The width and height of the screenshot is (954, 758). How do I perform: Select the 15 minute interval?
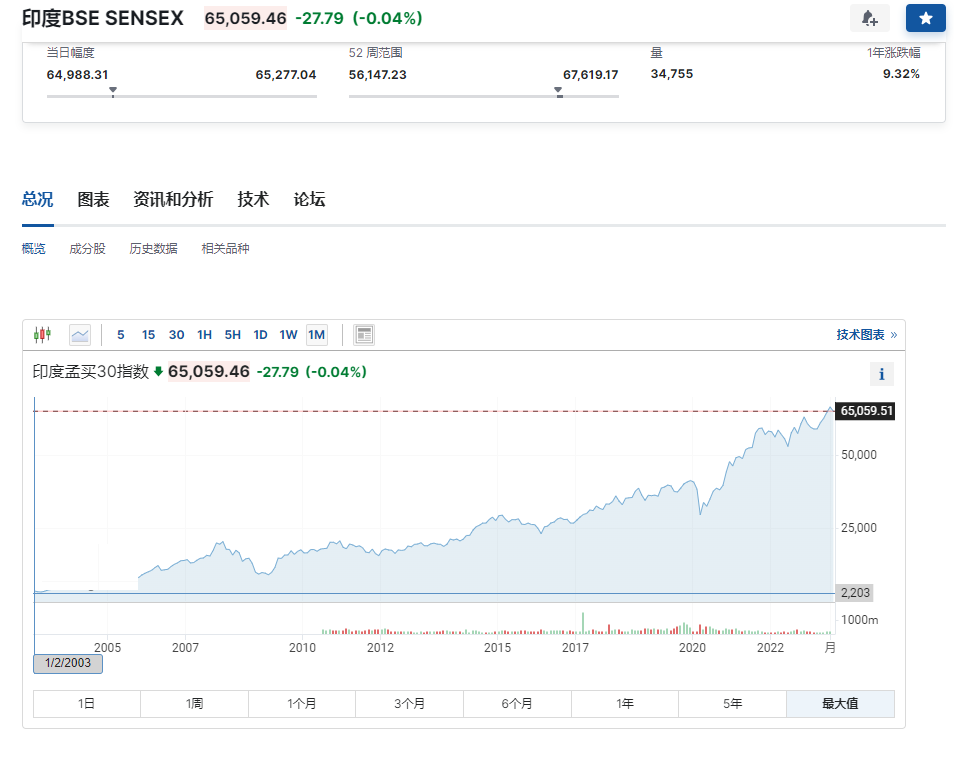click(x=148, y=335)
